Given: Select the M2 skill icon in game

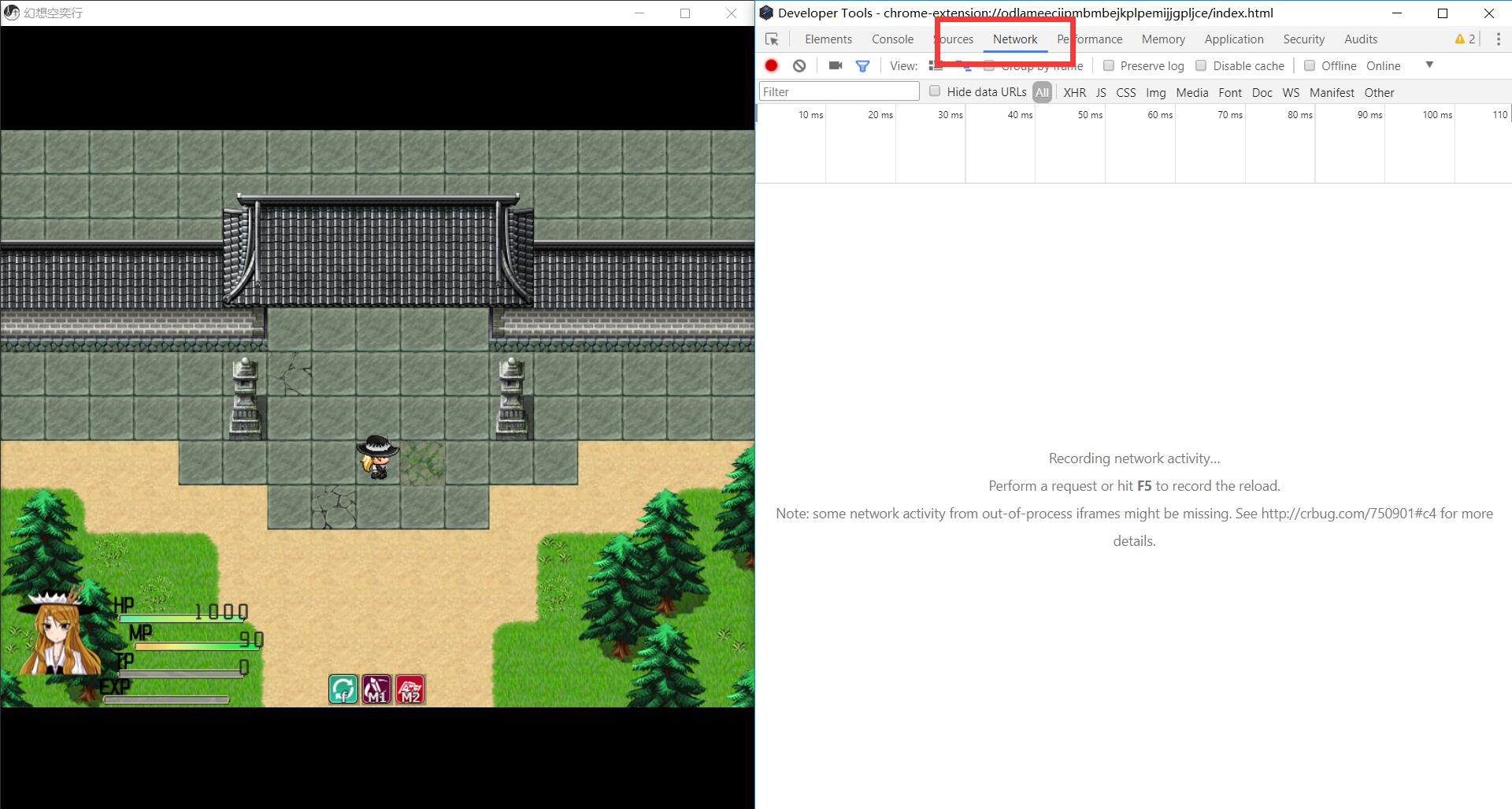Looking at the screenshot, I should [x=410, y=689].
